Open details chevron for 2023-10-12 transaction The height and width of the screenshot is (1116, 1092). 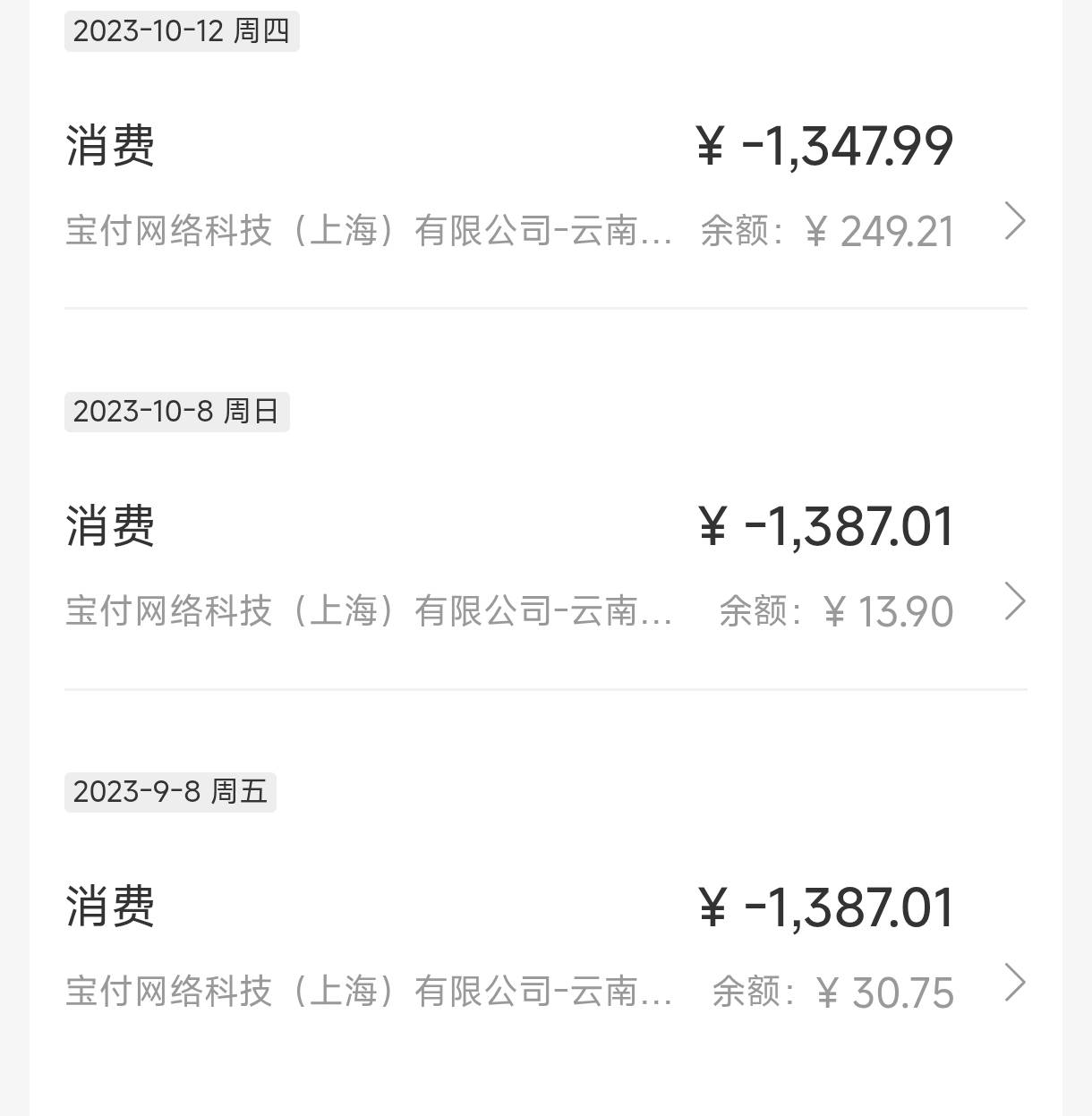point(1014,221)
